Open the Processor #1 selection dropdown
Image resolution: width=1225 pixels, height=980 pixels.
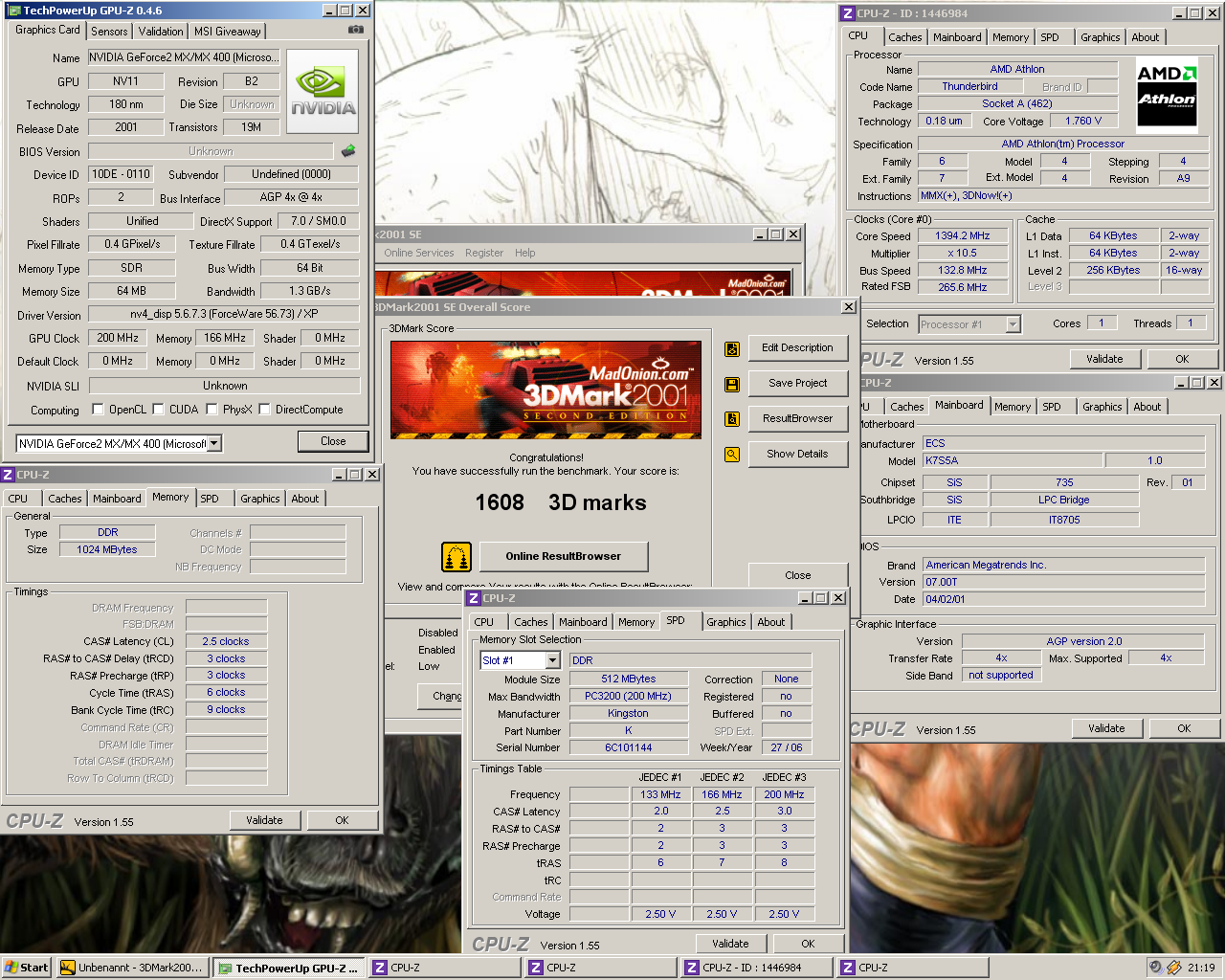(1013, 324)
